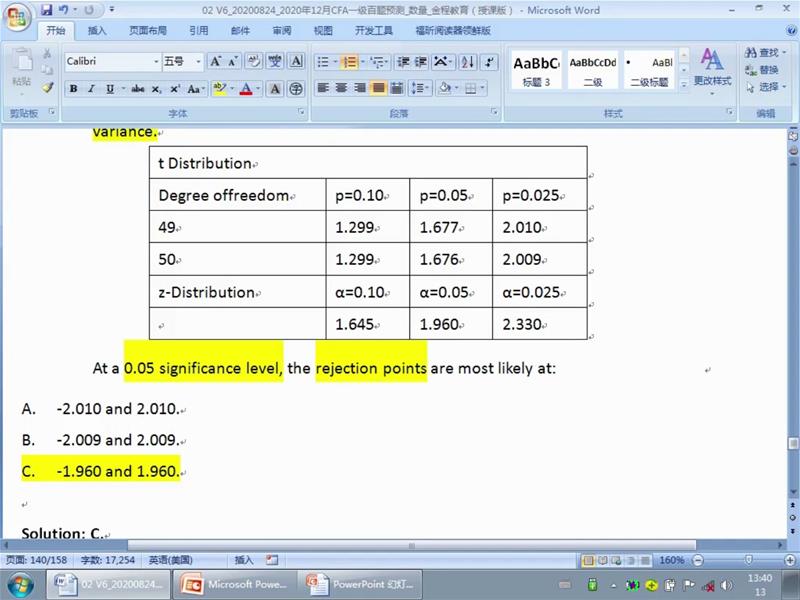Click the subscript x₂ icon
Viewport: 800px width, 600px height.
[156, 89]
